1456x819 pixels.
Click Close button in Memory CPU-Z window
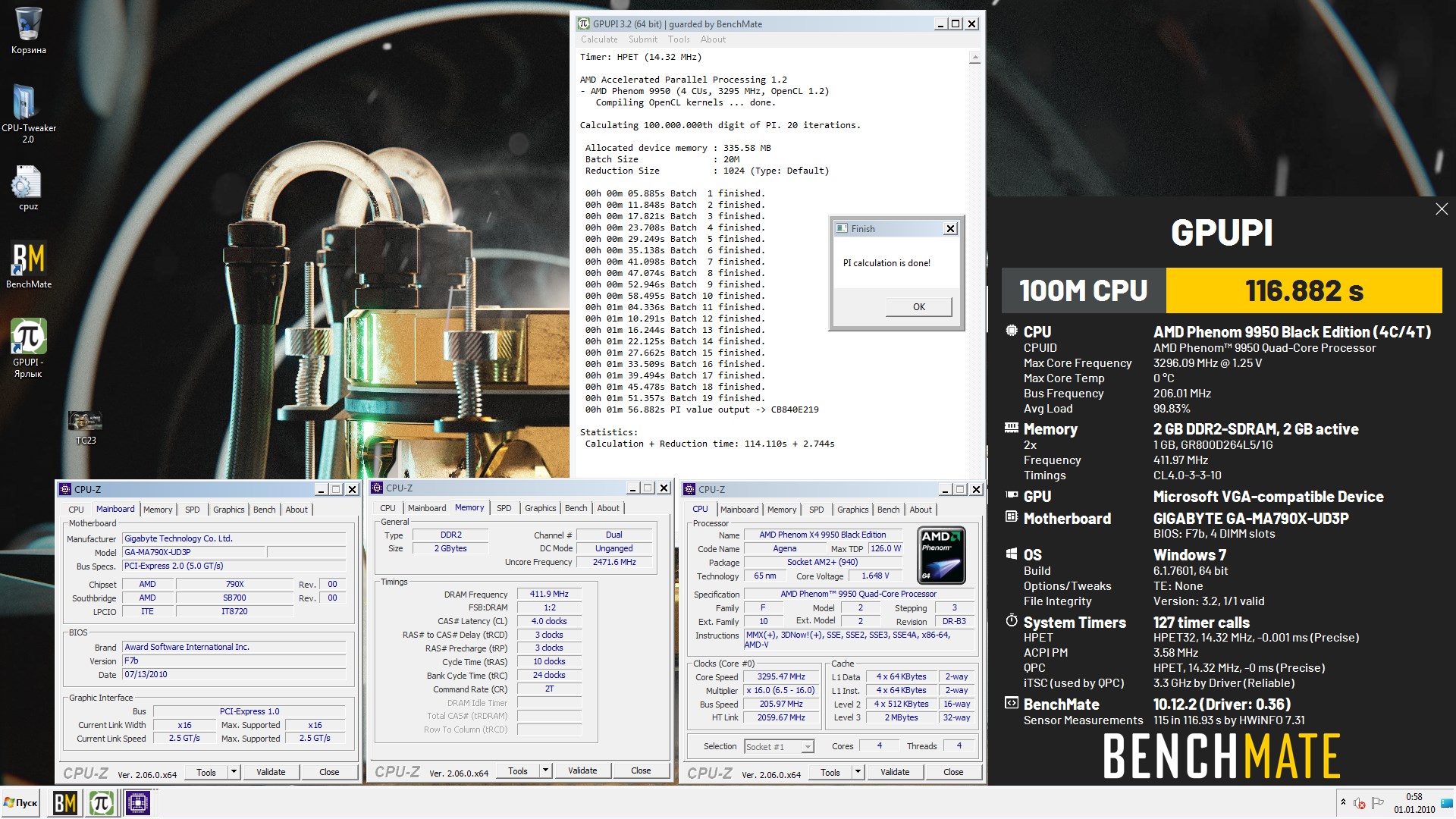pos(641,770)
